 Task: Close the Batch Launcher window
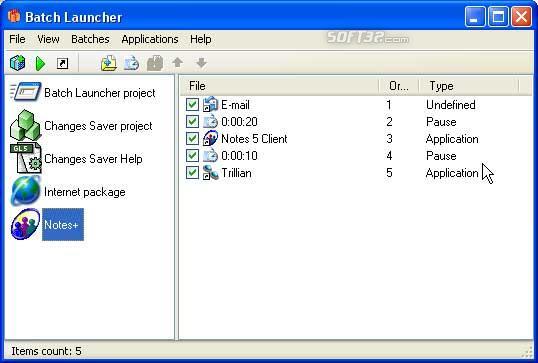(522, 16)
